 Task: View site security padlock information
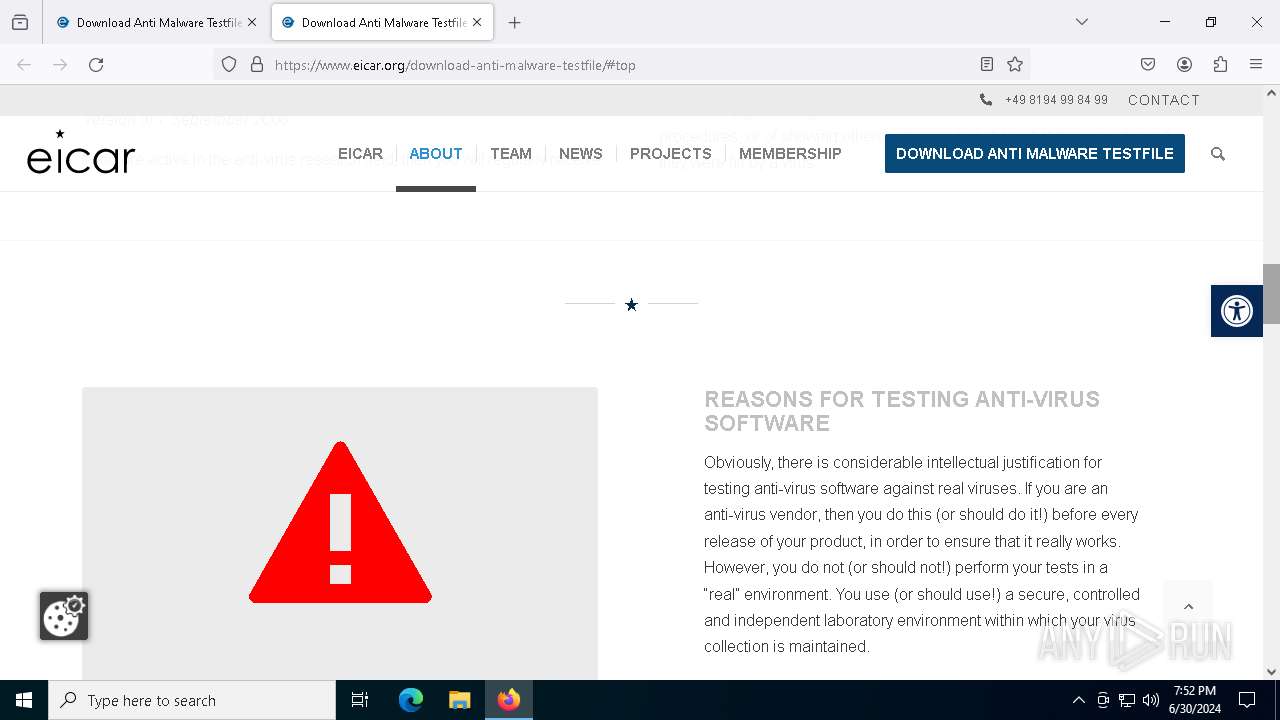257,65
